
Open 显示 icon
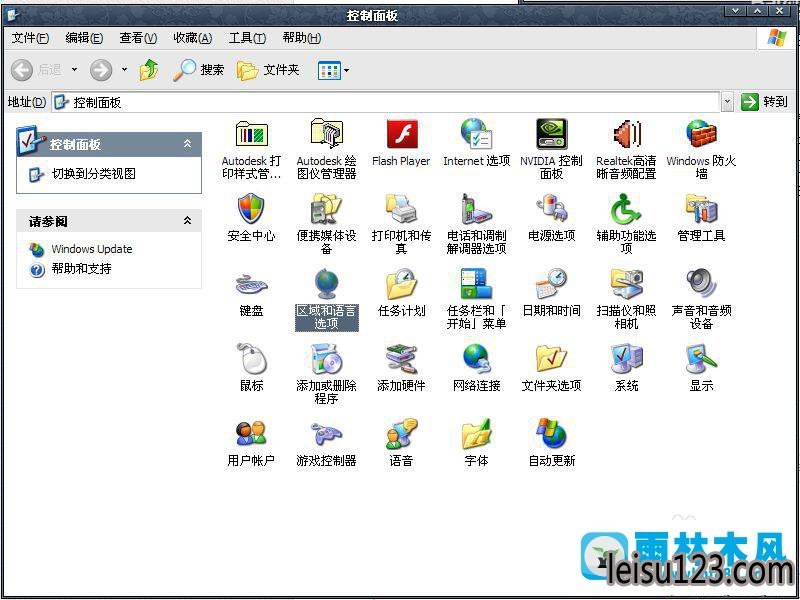coord(702,359)
